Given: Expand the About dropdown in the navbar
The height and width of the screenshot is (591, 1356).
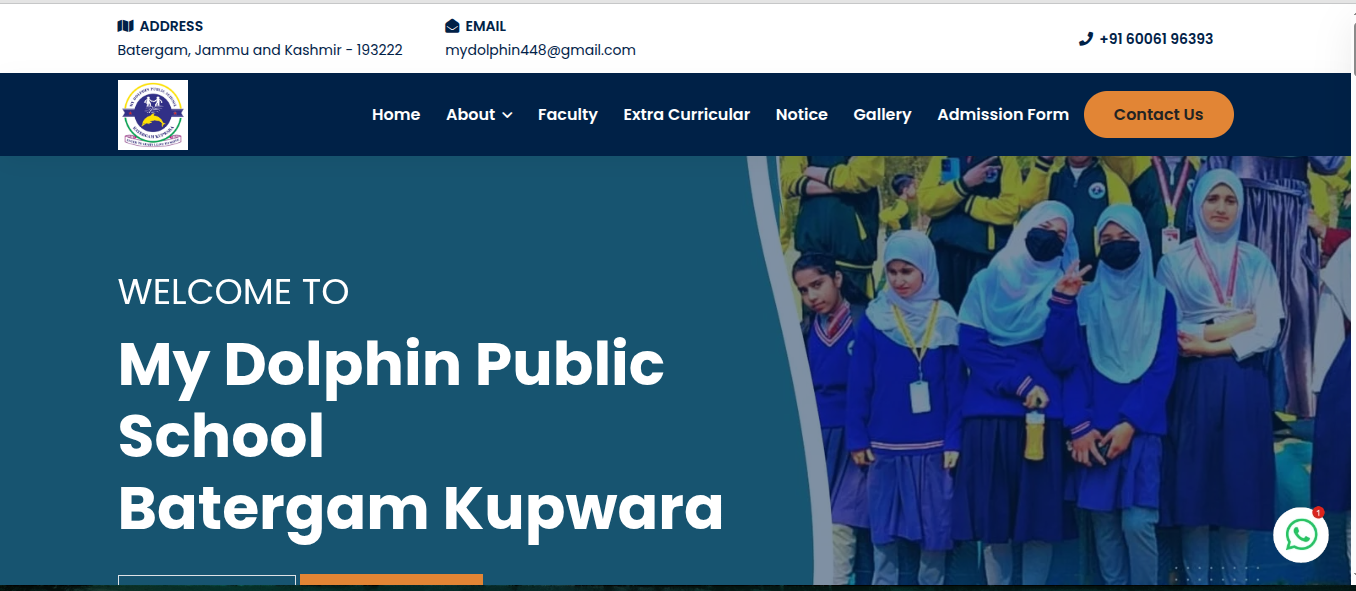Looking at the screenshot, I should point(479,114).
